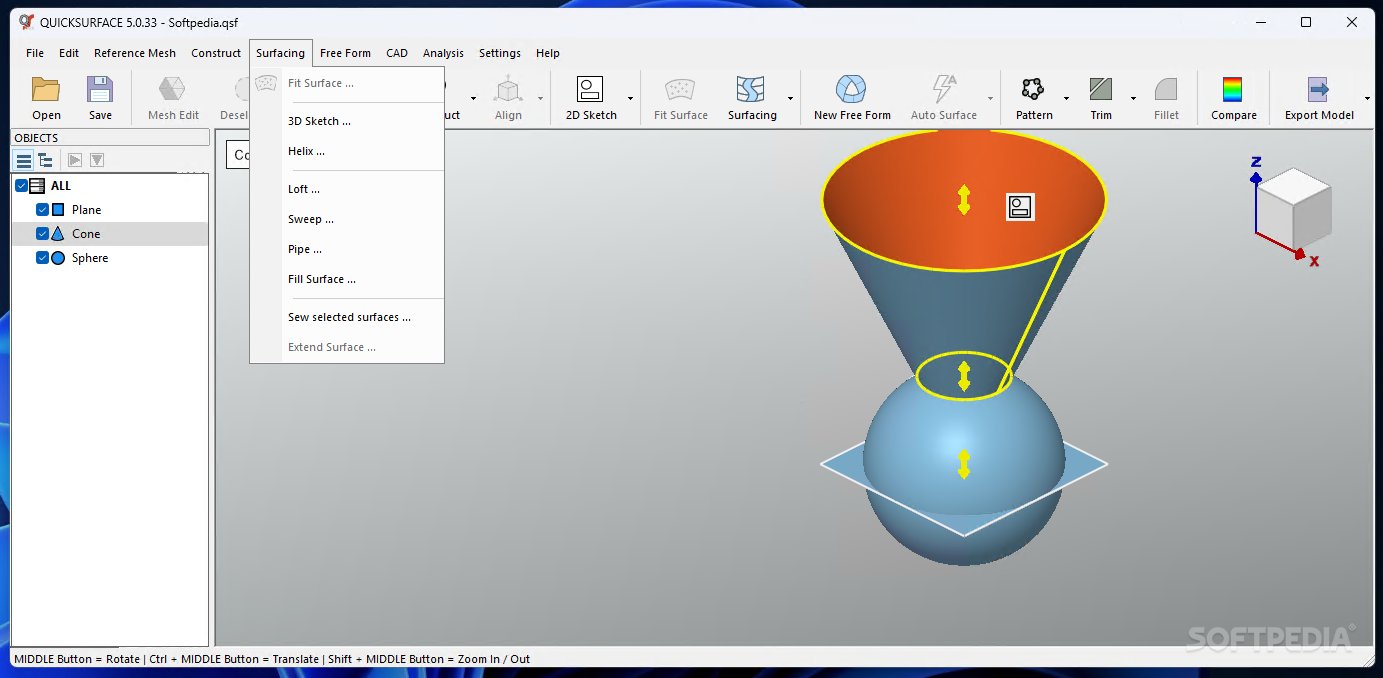Click the right-pointing arrow icon in Objects panel
The width and height of the screenshot is (1383, 678).
(75, 160)
